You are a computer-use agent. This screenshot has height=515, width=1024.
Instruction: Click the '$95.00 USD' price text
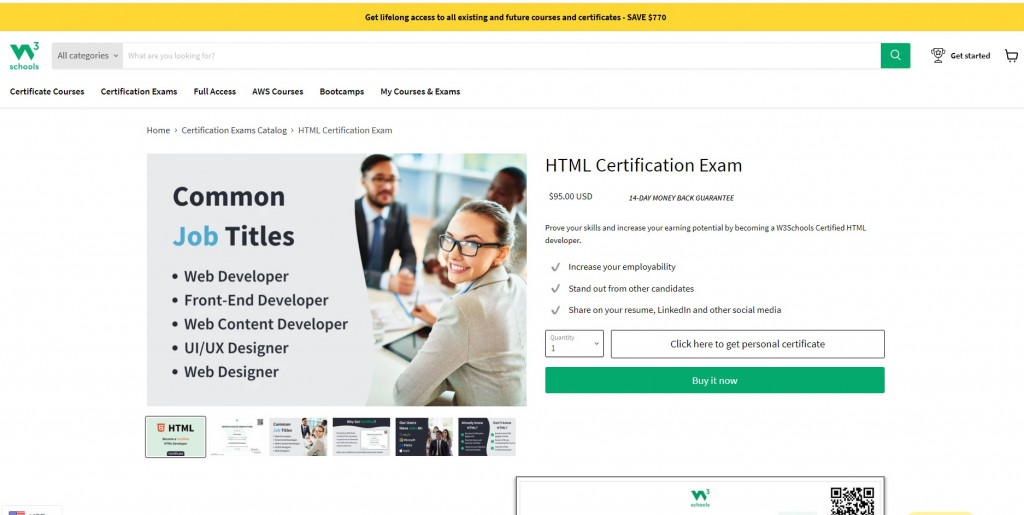click(570, 196)
